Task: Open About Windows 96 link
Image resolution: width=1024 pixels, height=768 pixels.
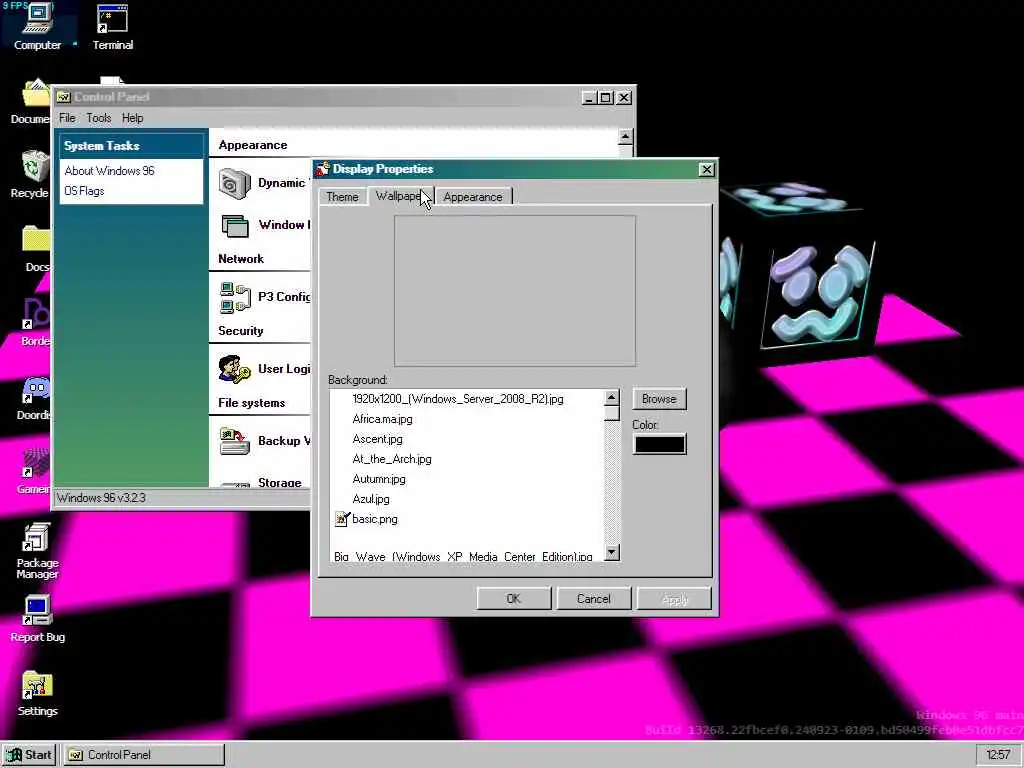Action: (x=109, y=171)
